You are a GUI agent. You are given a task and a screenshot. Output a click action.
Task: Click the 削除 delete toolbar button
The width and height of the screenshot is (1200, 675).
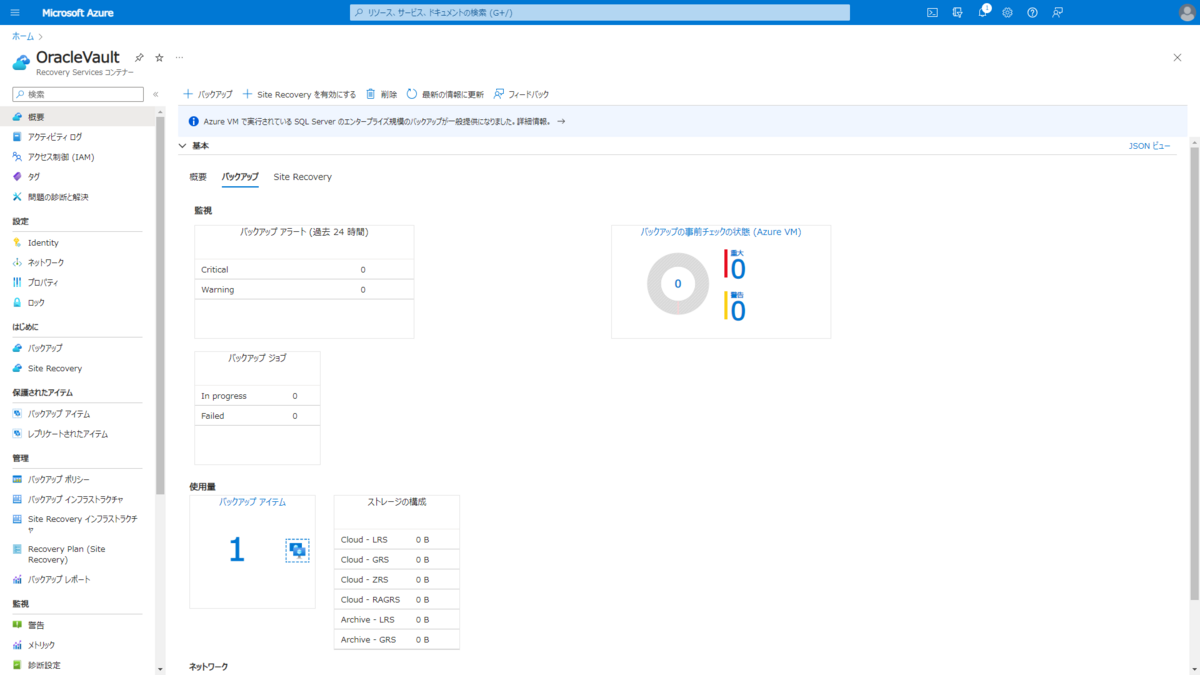pos(381,94)
